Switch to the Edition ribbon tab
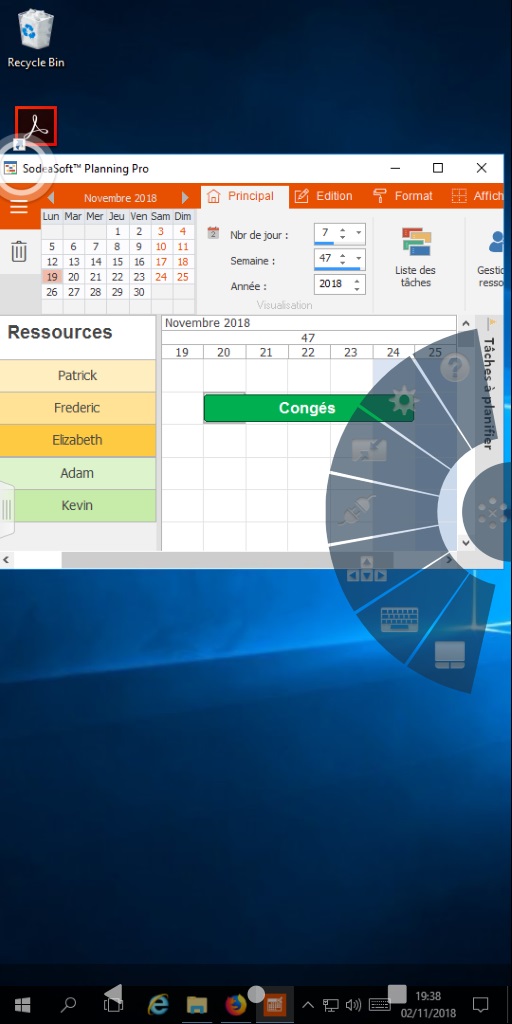The height and width of the screenshot is (1024, 512). (324, 196)
